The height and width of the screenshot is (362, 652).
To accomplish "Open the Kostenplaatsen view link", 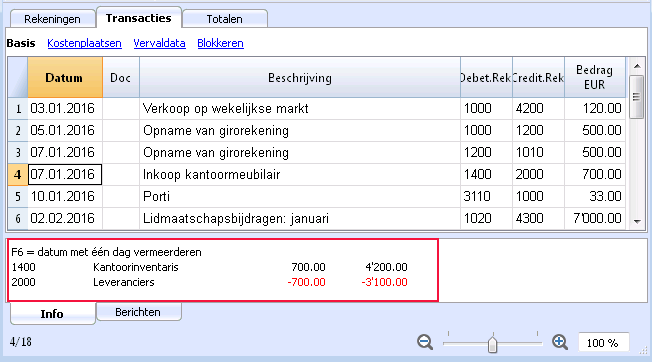I will click(x=84, y=43).
